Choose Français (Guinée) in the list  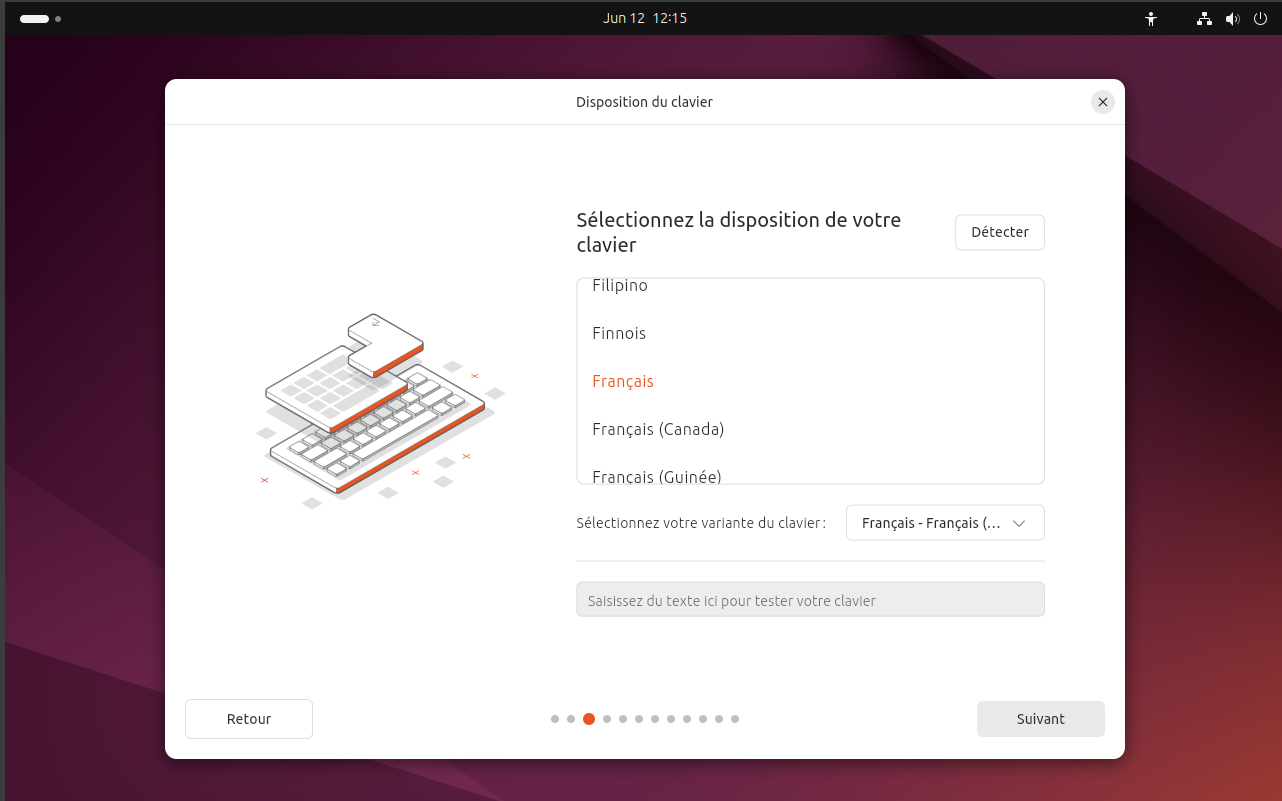point(655,475)
